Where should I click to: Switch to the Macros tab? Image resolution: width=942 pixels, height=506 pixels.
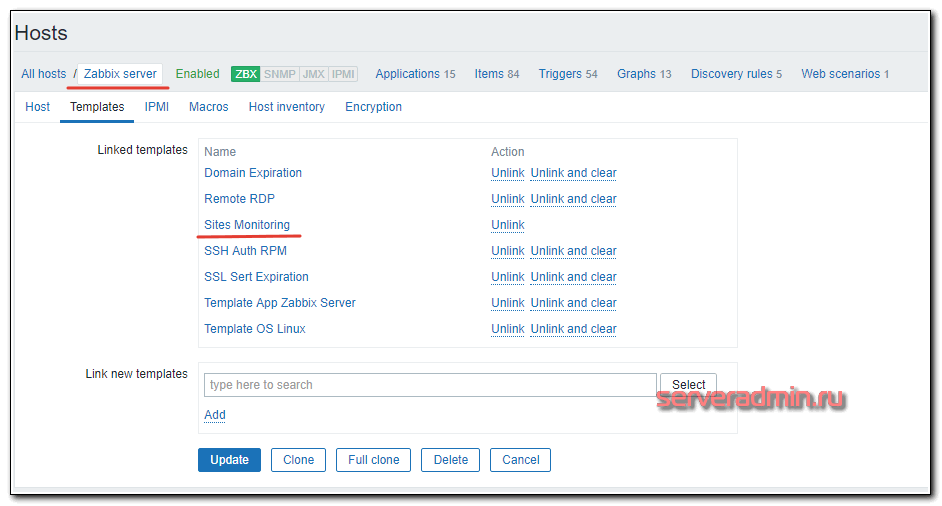[x=208, y=107]
